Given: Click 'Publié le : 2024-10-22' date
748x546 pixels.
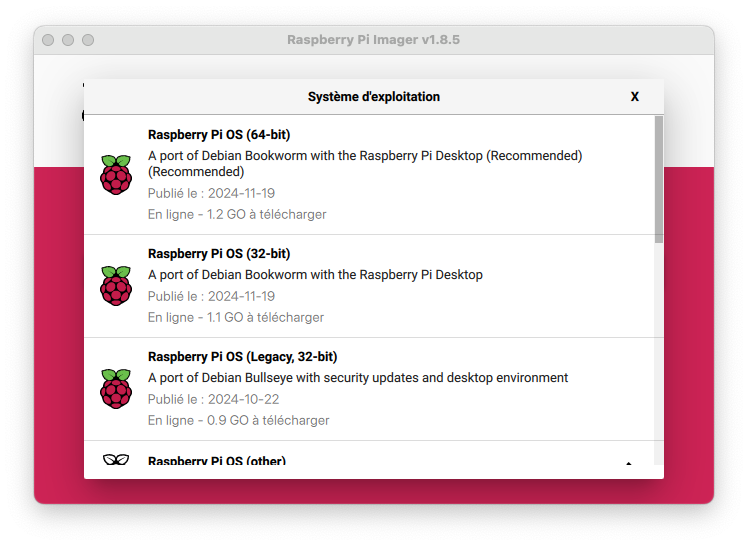Looking at the screenshot, I should 213,400.
